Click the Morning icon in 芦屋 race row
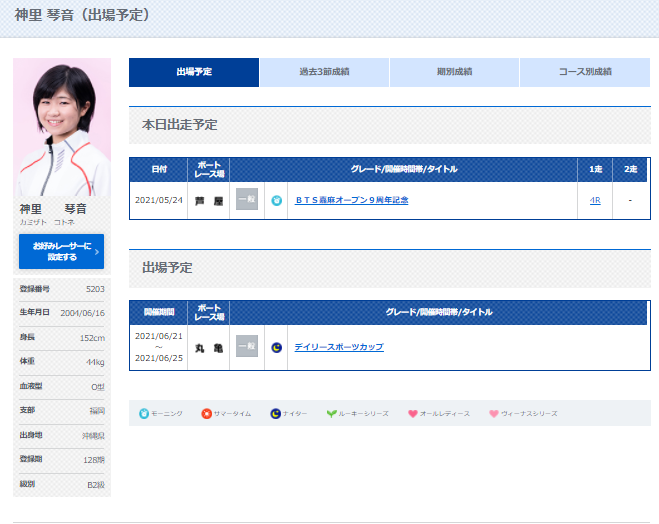Image resolution: width=659 pixels, height=524 pixels. tap(277, 200)
